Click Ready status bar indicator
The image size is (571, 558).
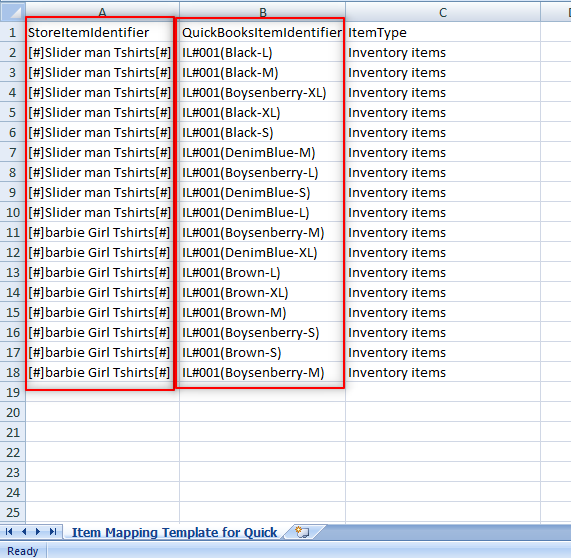(x=23, y=551)
